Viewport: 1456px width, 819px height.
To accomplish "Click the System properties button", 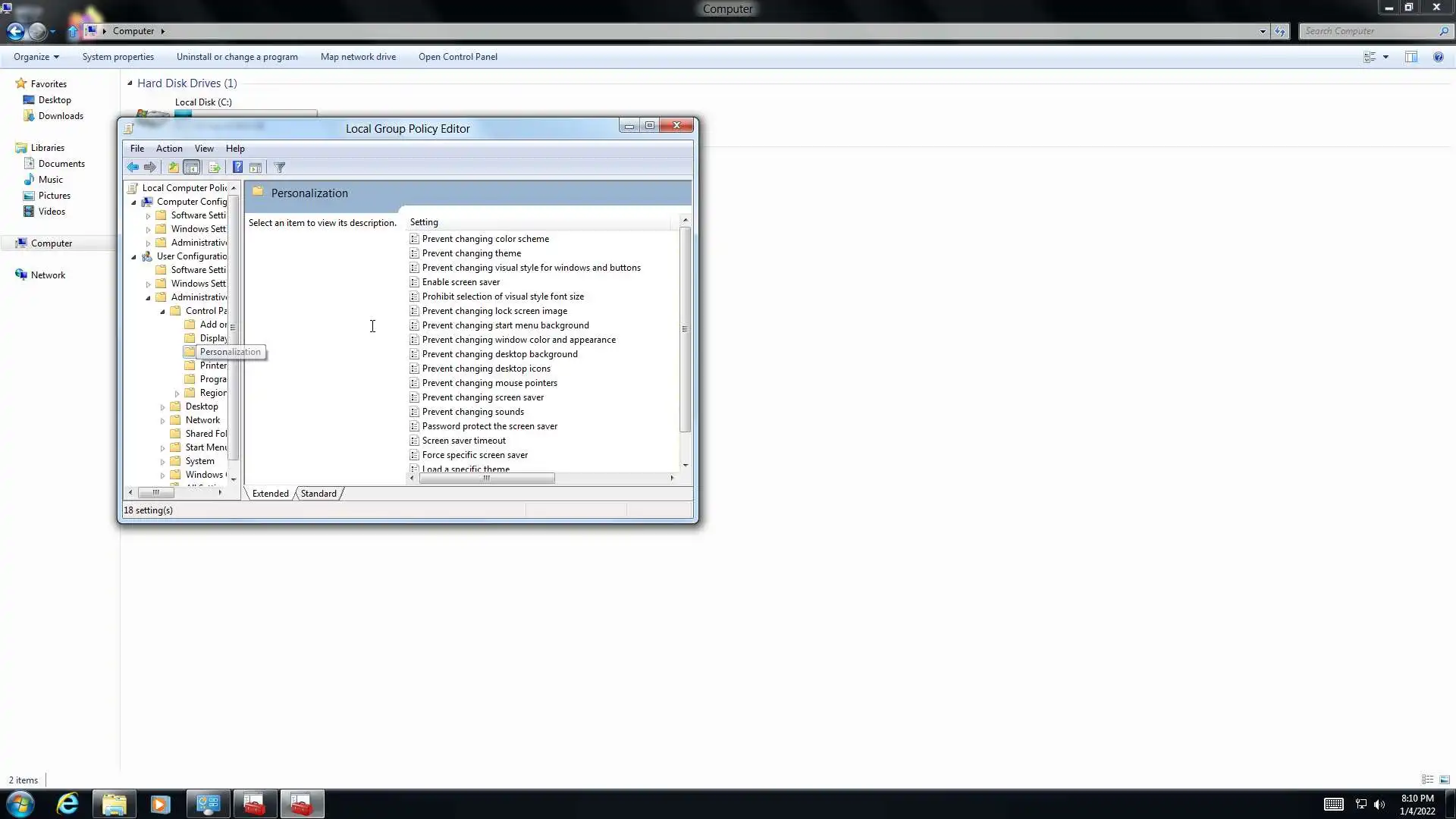I will [x=118, y=57].
